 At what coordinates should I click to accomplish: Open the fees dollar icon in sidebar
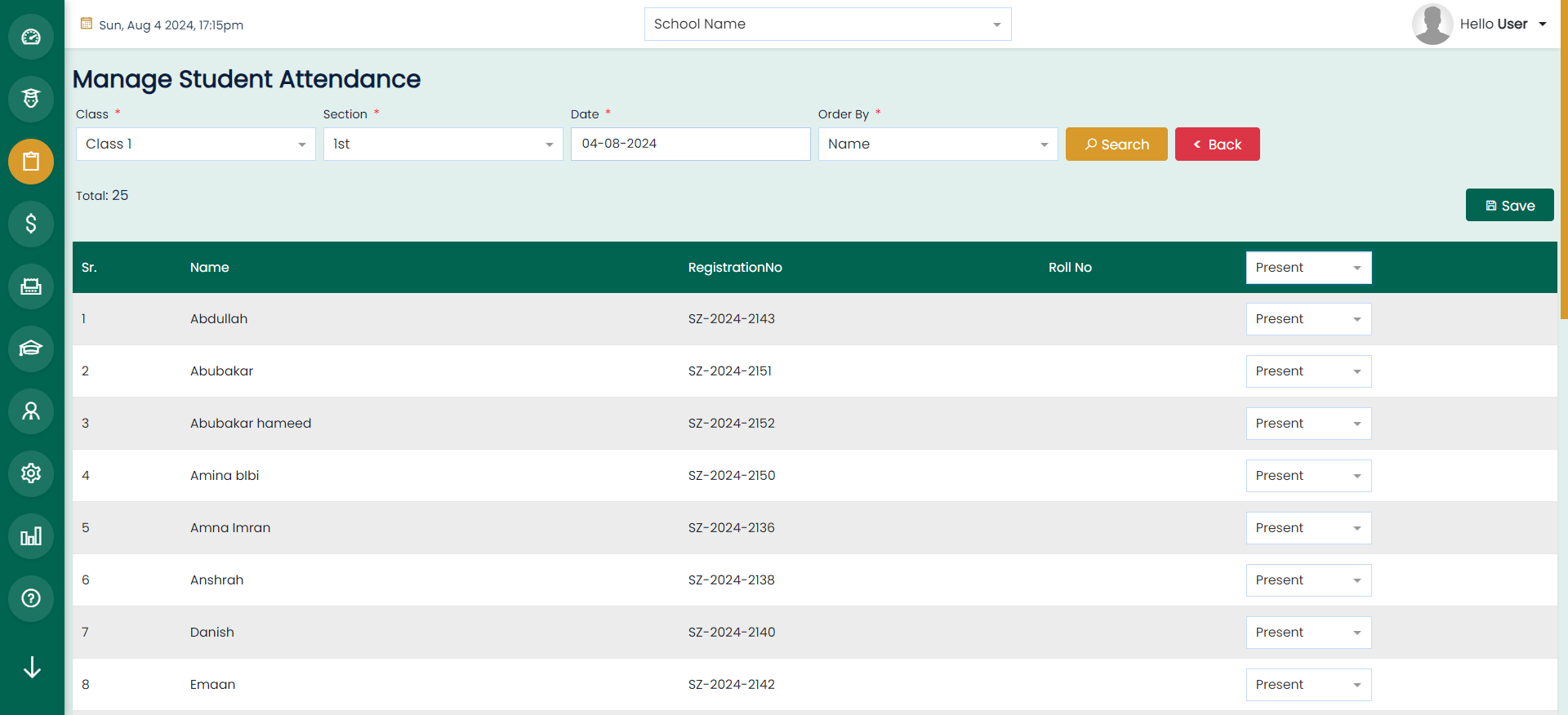(x=31, y=224)
